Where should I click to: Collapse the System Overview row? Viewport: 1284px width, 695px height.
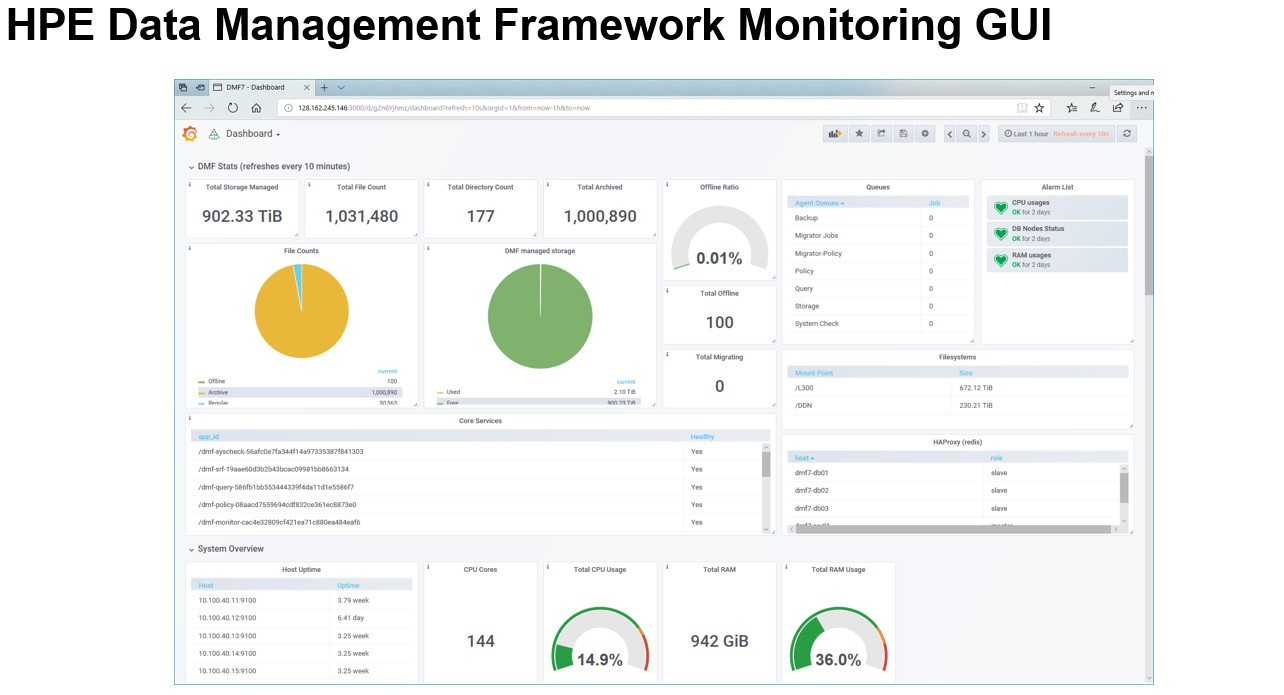pos(226,549)
